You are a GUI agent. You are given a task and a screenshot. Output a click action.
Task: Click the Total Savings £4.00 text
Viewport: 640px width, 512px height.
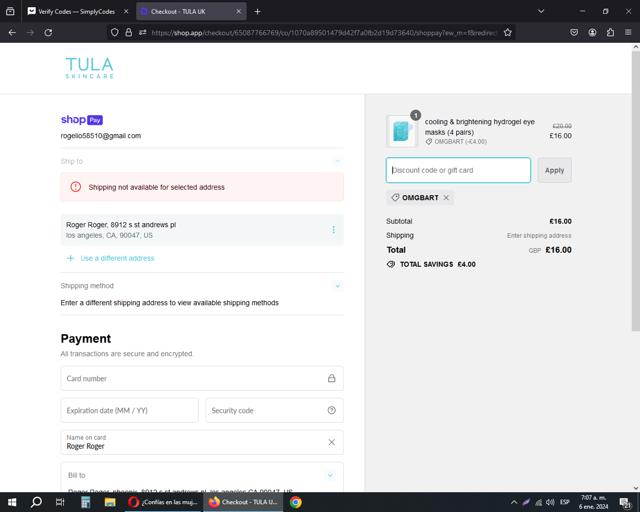tap(438, 265)
